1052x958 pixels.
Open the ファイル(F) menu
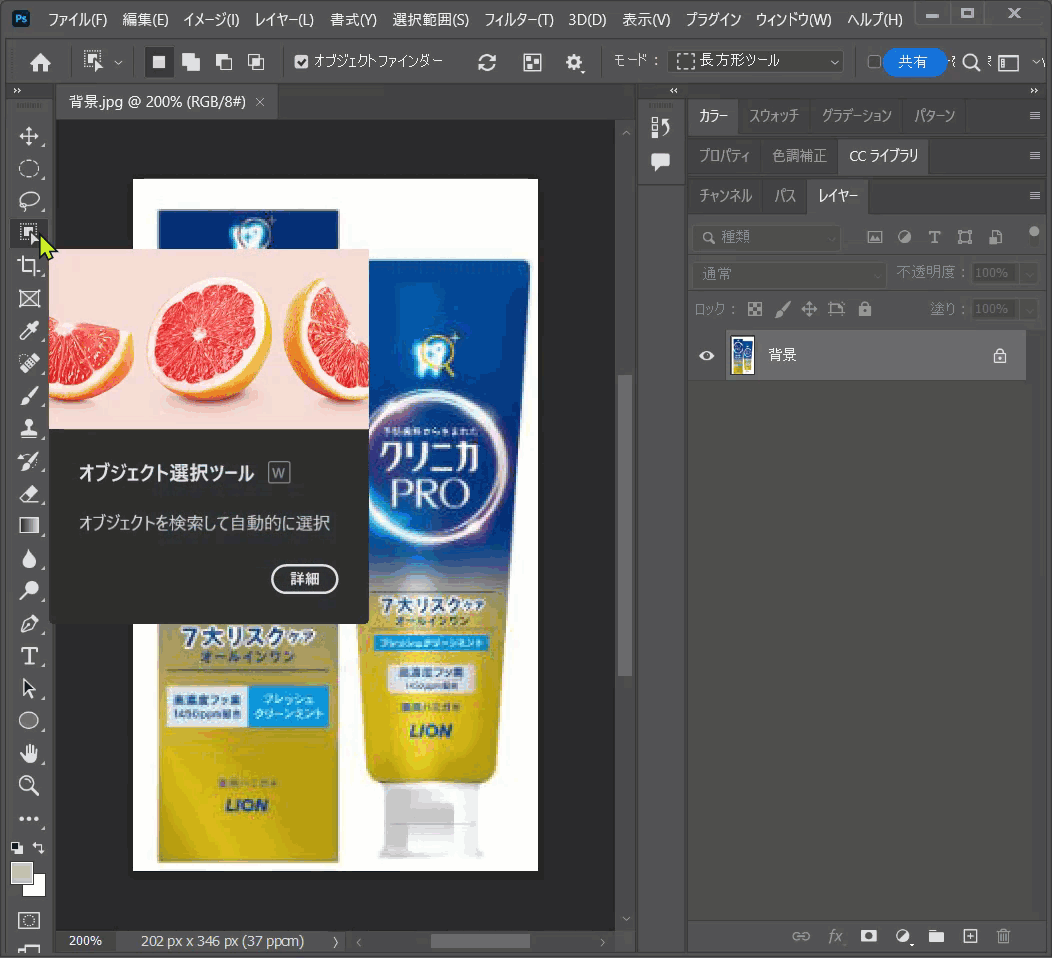coord(77,19)
